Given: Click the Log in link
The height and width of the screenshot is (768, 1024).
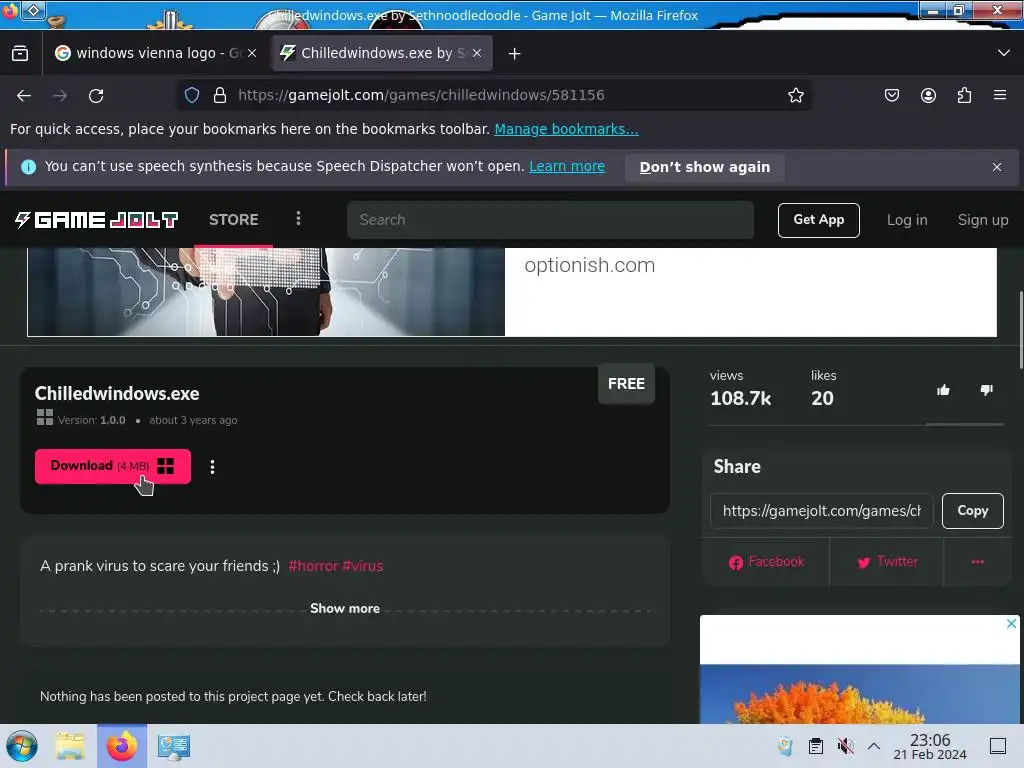Looking at the screenshot, I should (x=907, y=220).
